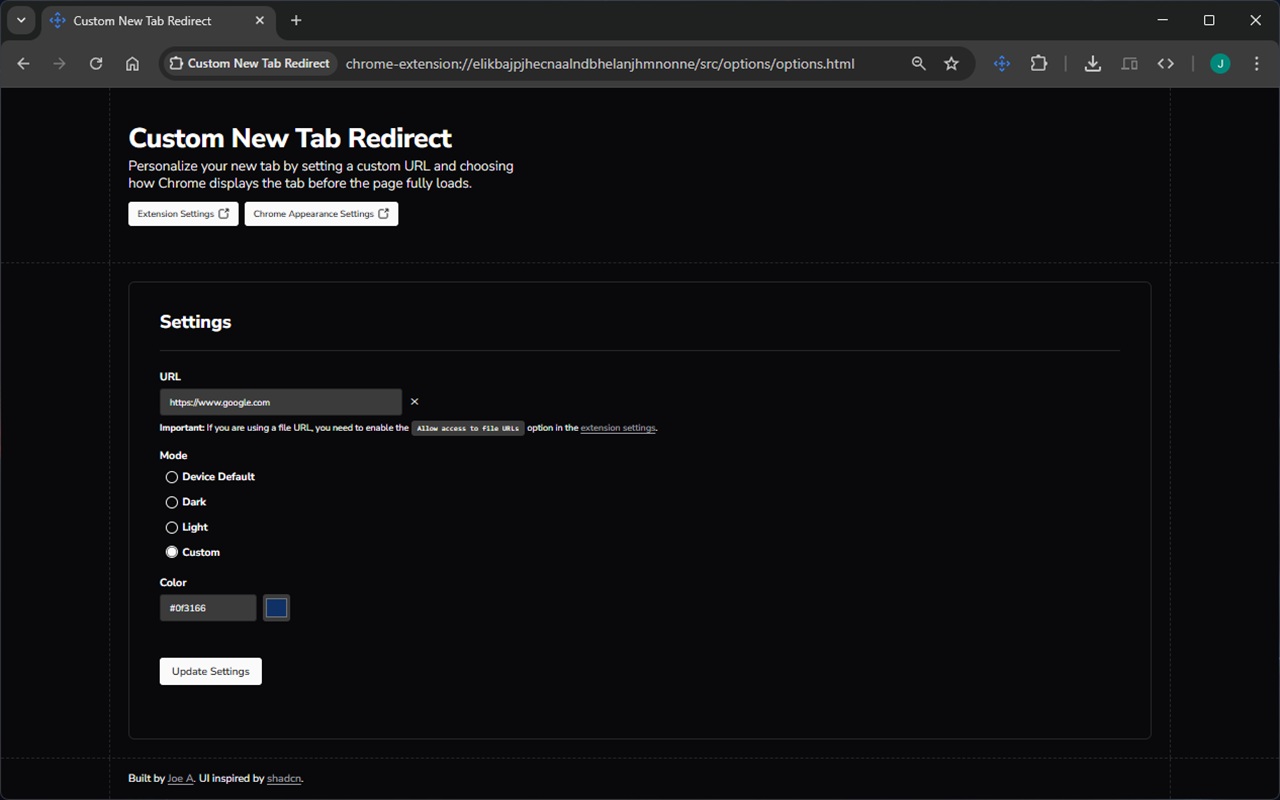Open the Chrome Downloads icon
The height and width of the screenshot is (800, 1280).
(x=1093, y=63)
